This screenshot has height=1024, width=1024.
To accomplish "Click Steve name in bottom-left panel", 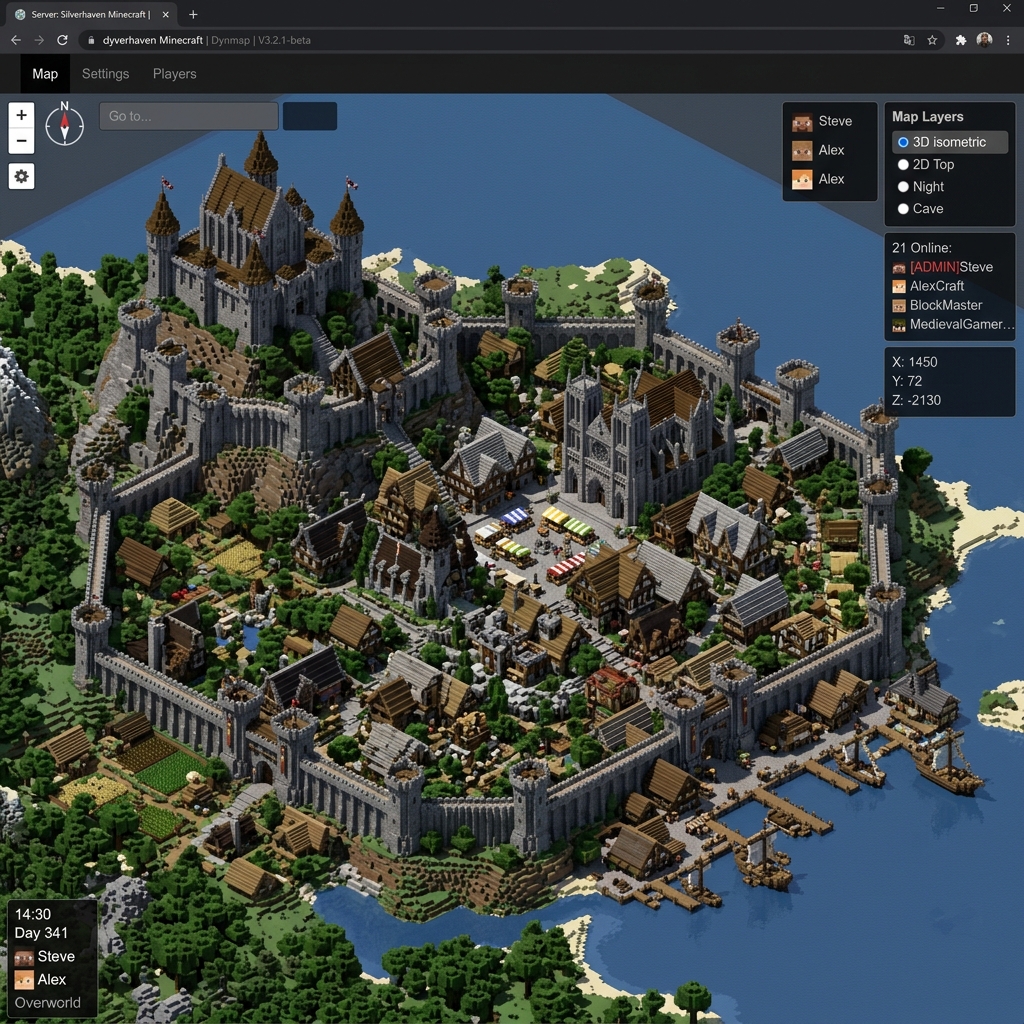I will (x=56, y=957).
